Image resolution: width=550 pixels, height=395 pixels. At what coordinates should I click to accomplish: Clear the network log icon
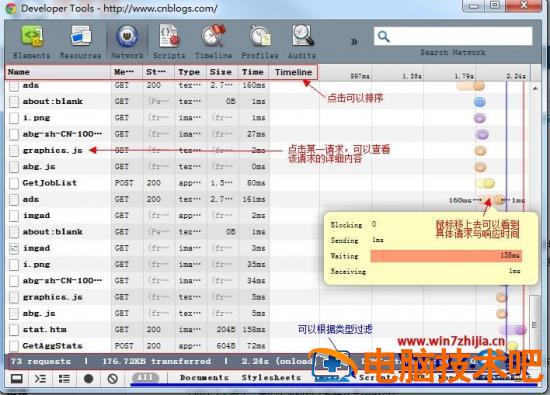tap(113, 379)
